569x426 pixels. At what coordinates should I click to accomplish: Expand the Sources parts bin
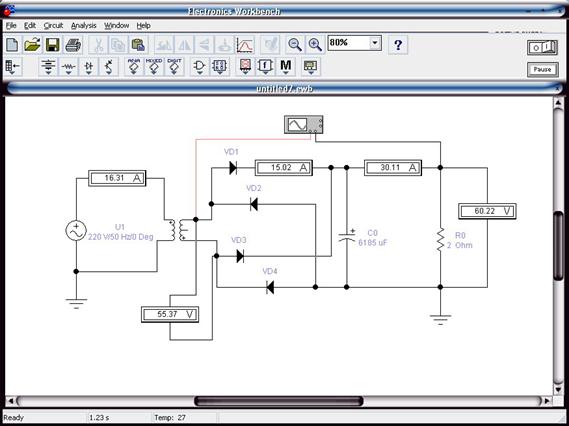click(48, 67)
